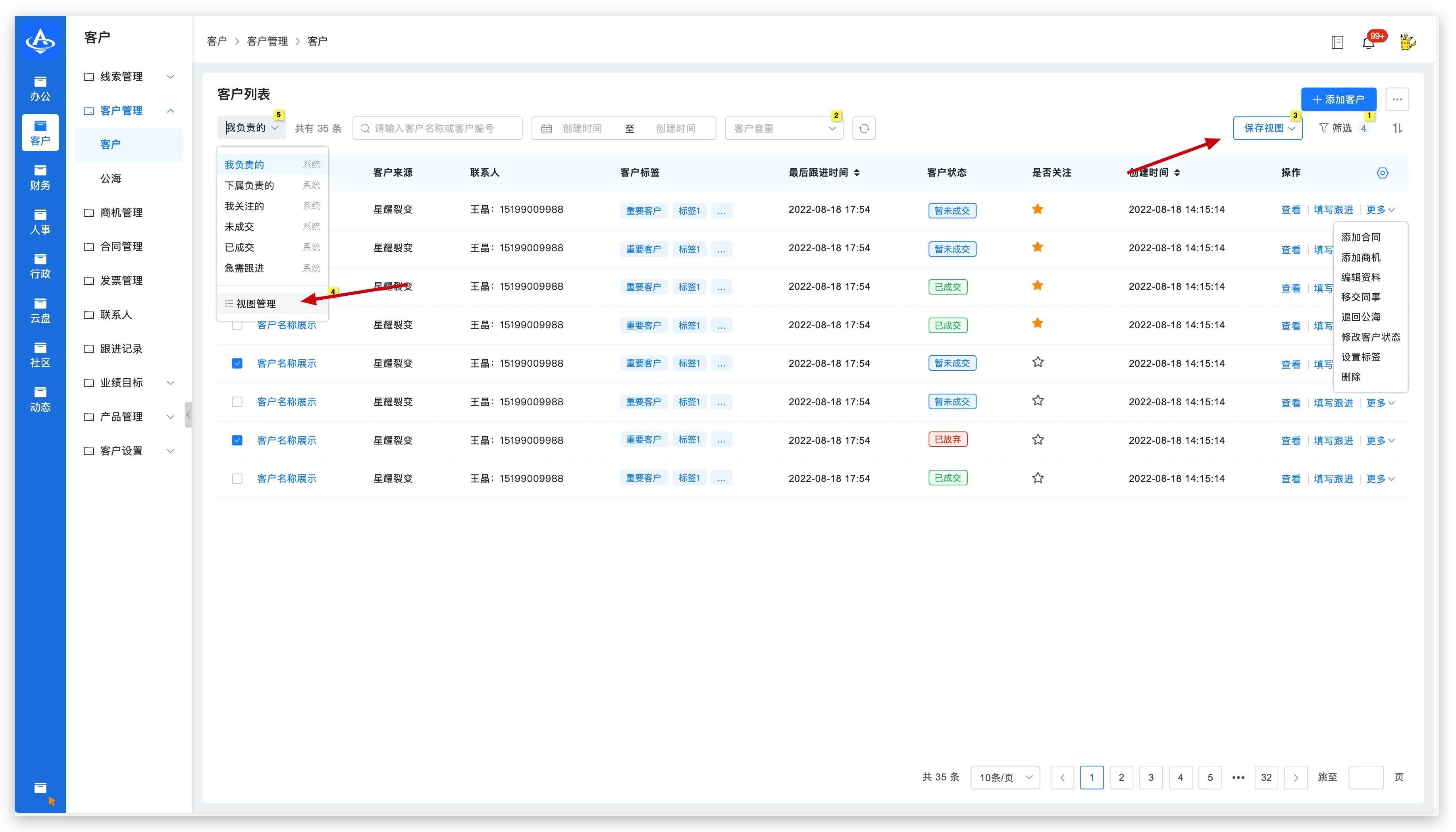Open the 动态 module in sidebar
This screenshot has width=1456, height=832.
click(40, 399)
